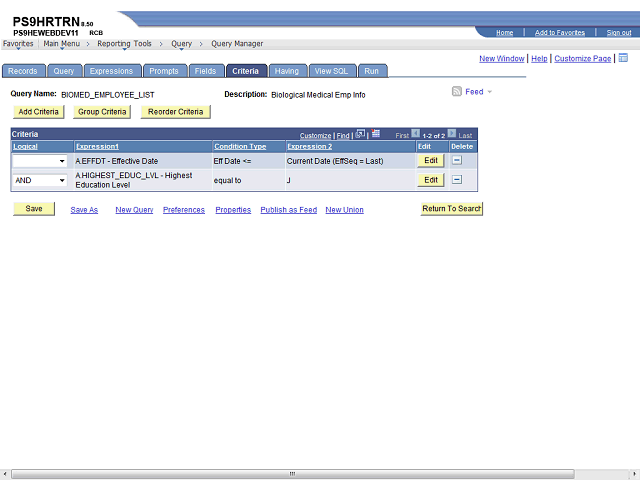Screen dimensions: 640x480
Task: Open the blank Logical dropdown for Effective Date row
Action: coord(40,161)
